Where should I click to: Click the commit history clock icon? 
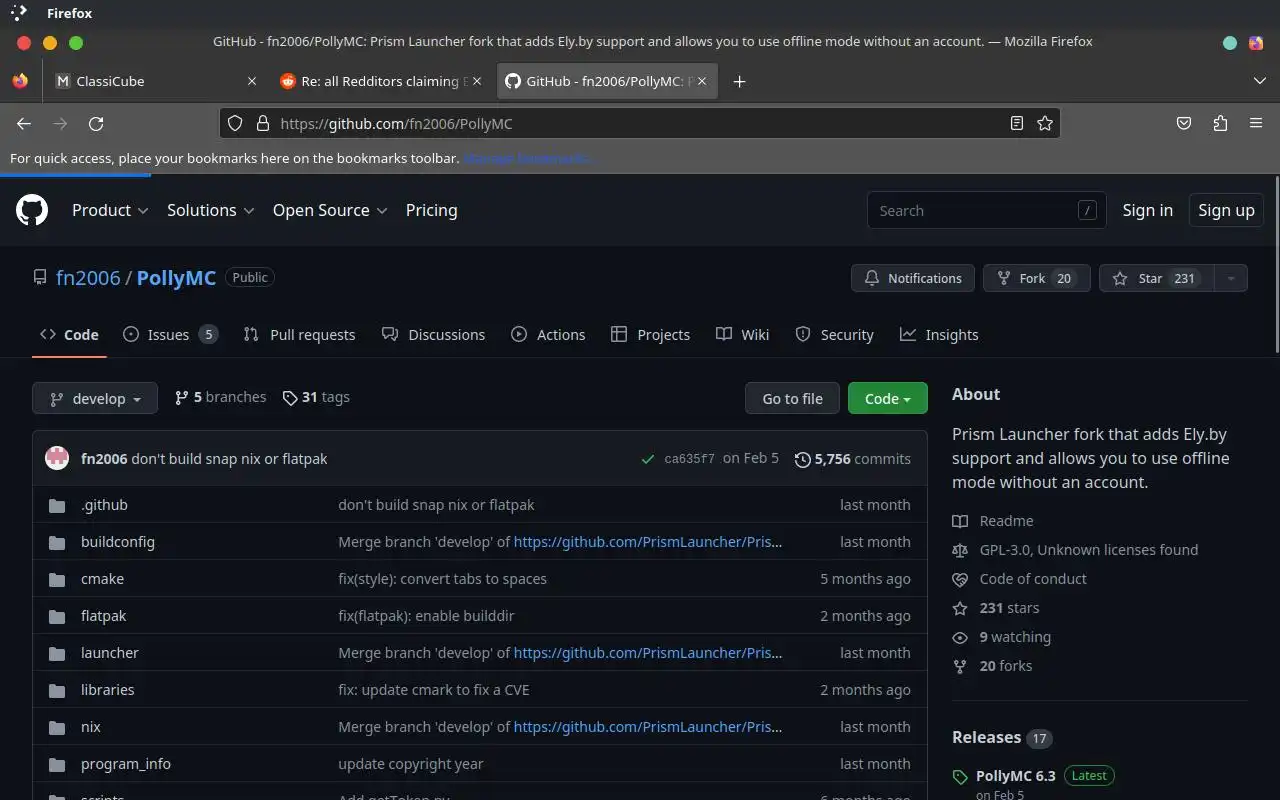pos(802,459)
